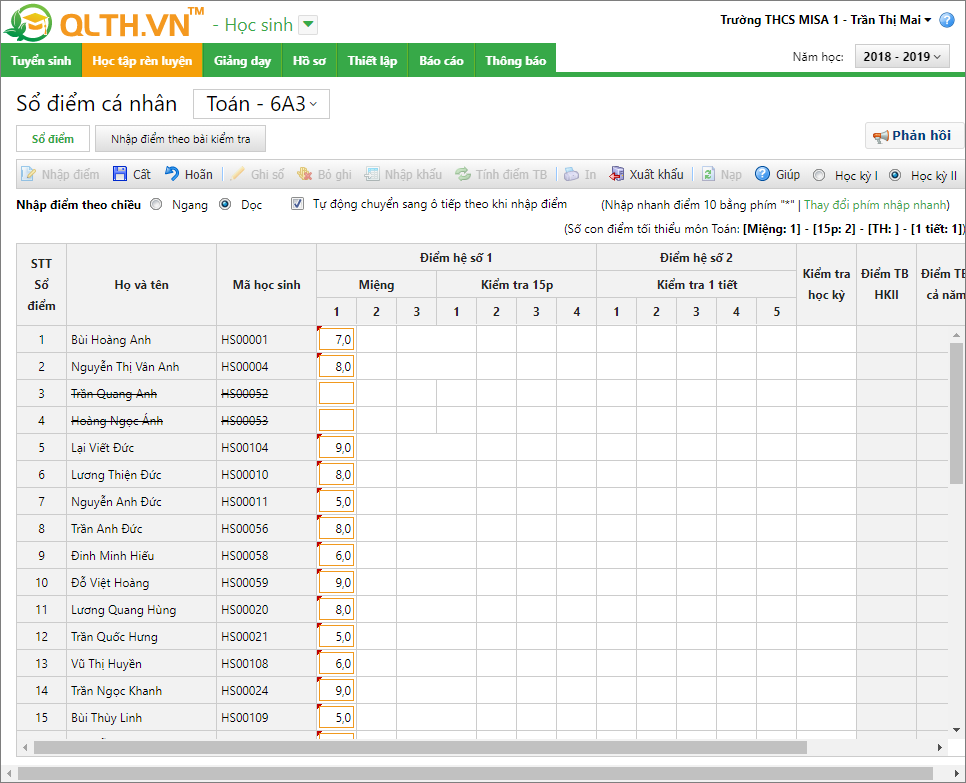Choose Ngang entry direction radio button
The width and height of the screenshot is (966, 783).
pos(156,204)
